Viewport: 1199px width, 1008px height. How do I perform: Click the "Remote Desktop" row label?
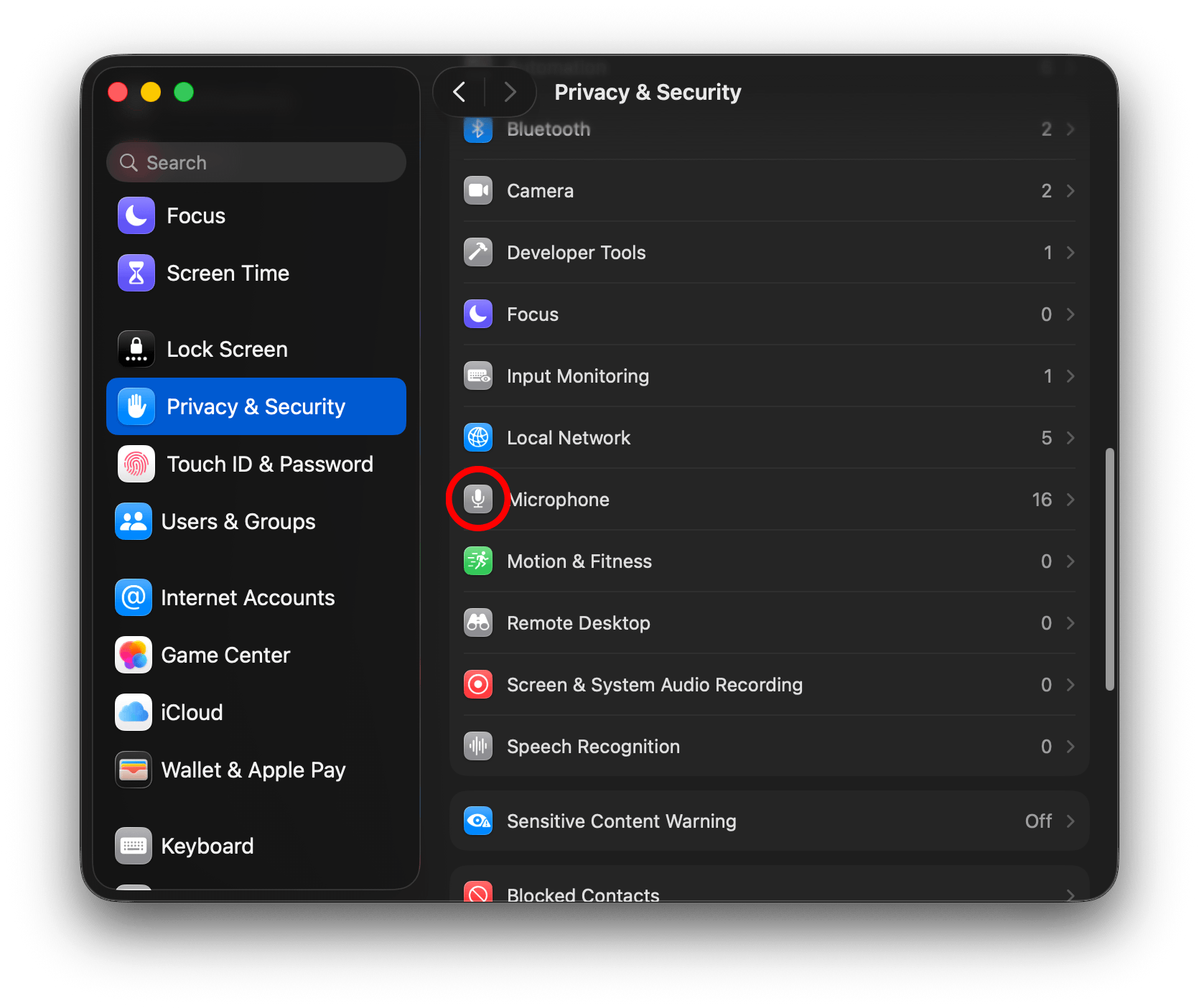[x=578, y=623]
